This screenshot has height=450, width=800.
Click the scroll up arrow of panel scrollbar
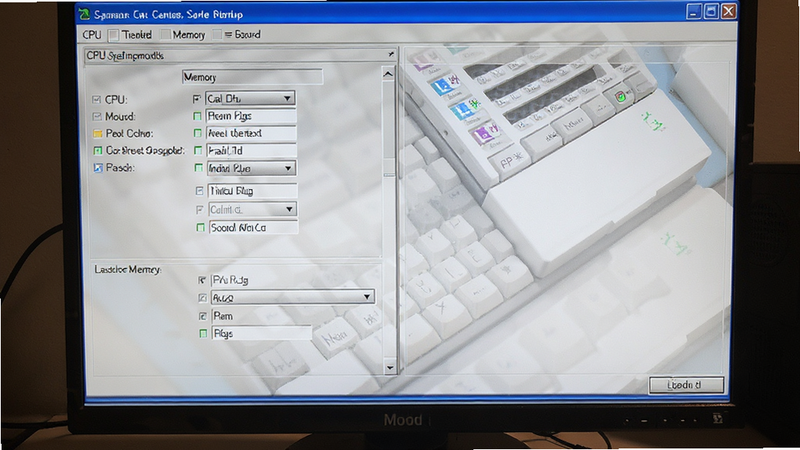point(388,74)
